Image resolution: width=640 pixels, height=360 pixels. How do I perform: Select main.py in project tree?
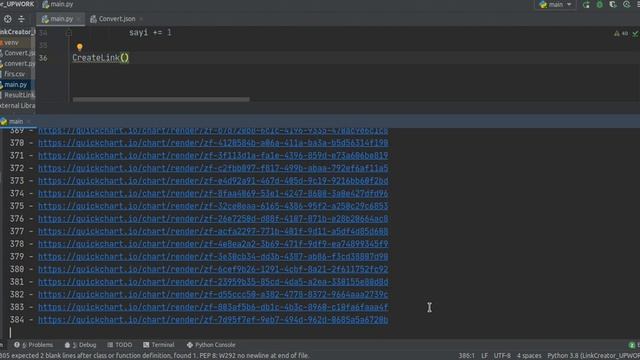(15, 85)
